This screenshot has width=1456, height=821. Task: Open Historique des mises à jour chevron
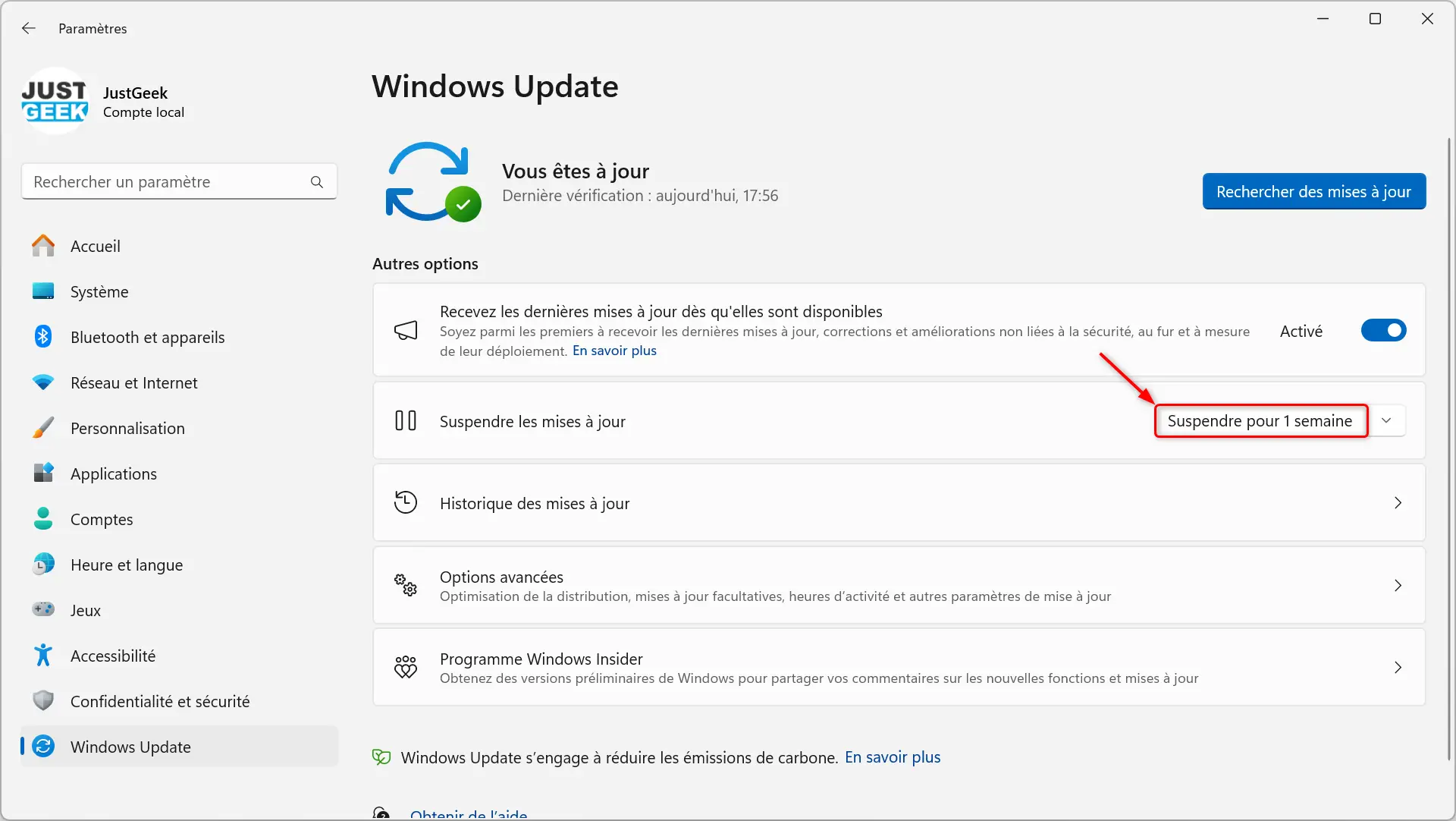pyautogui.click(x=1398, y=503)
